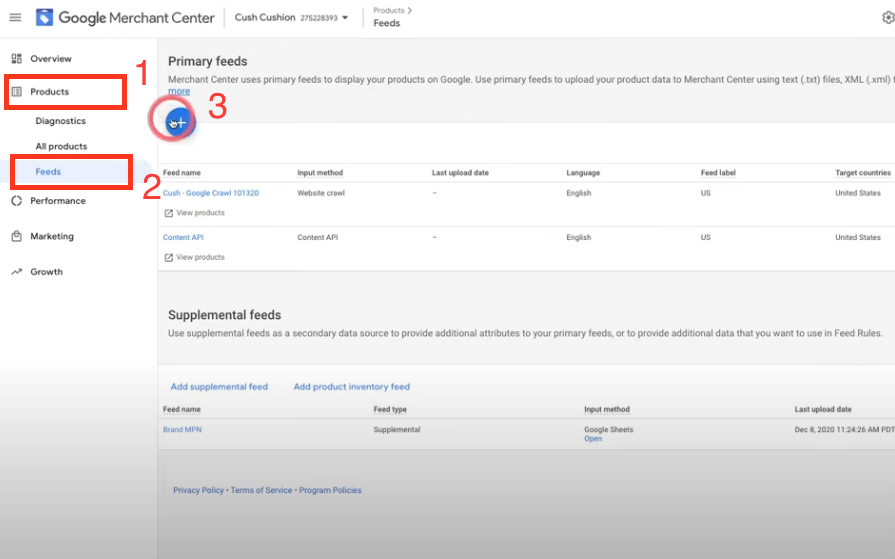Click the 'Target countries' column header
895x559 pixels.
pos(862,172)
